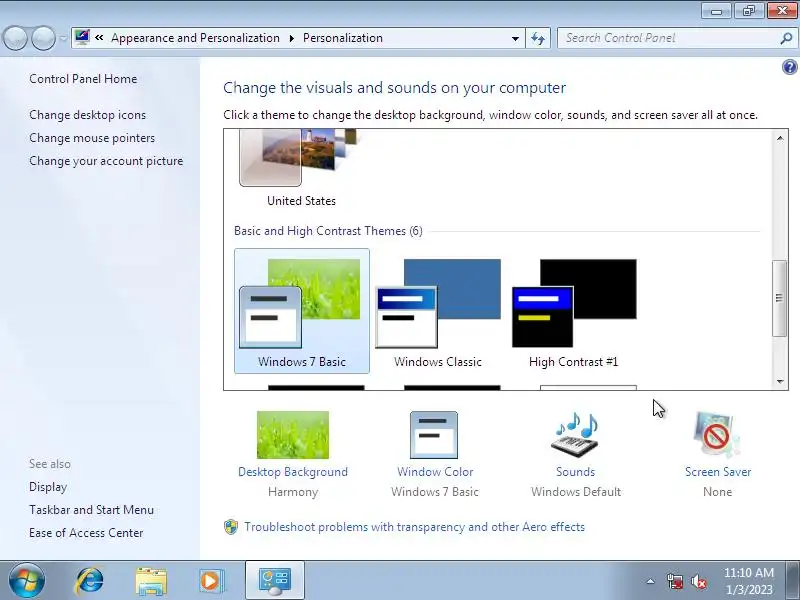
Task: Click the taskbar clock 11:10 AM
Action: (x=748, y=572)
